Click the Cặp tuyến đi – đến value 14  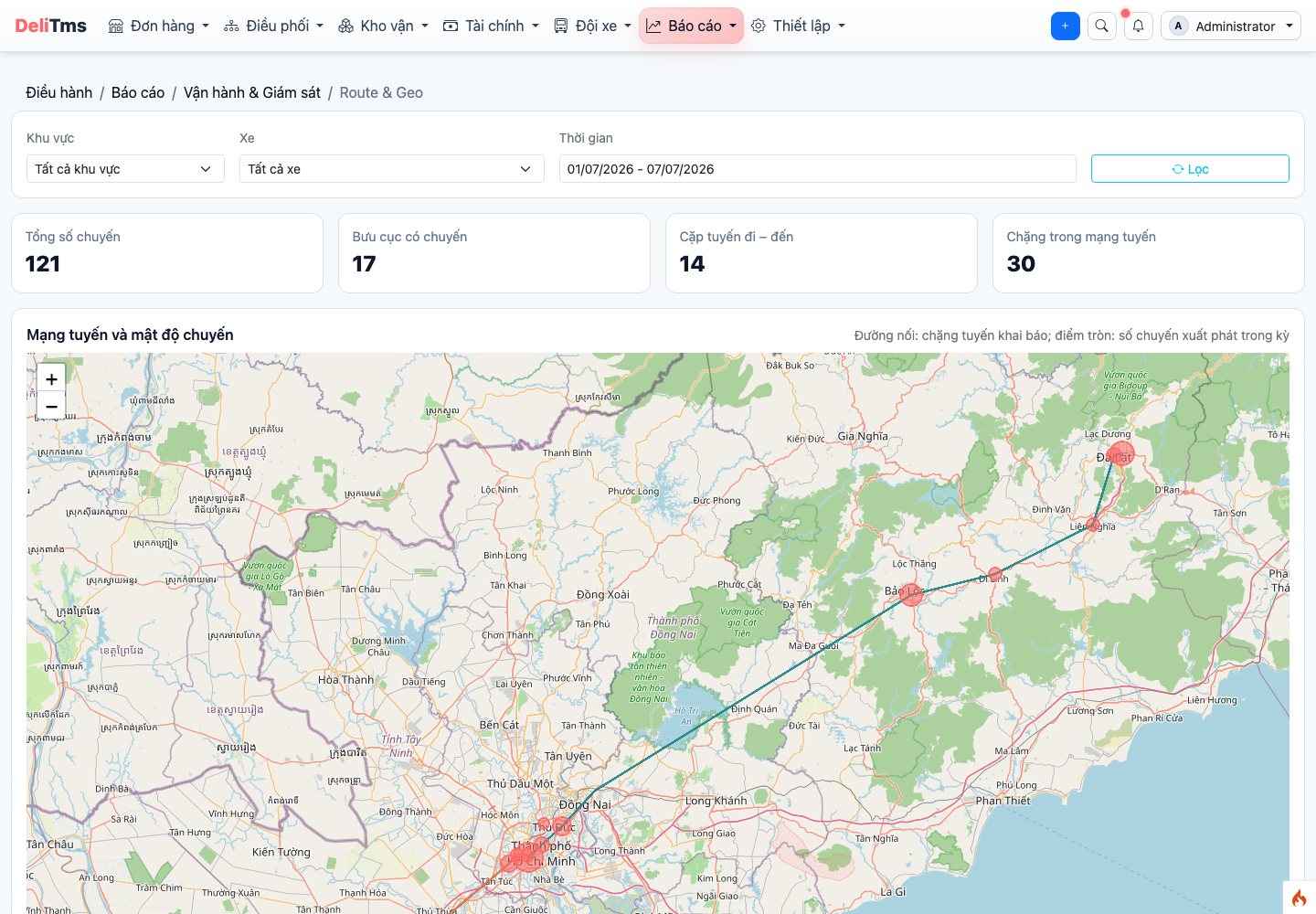(x=692, y=264)
